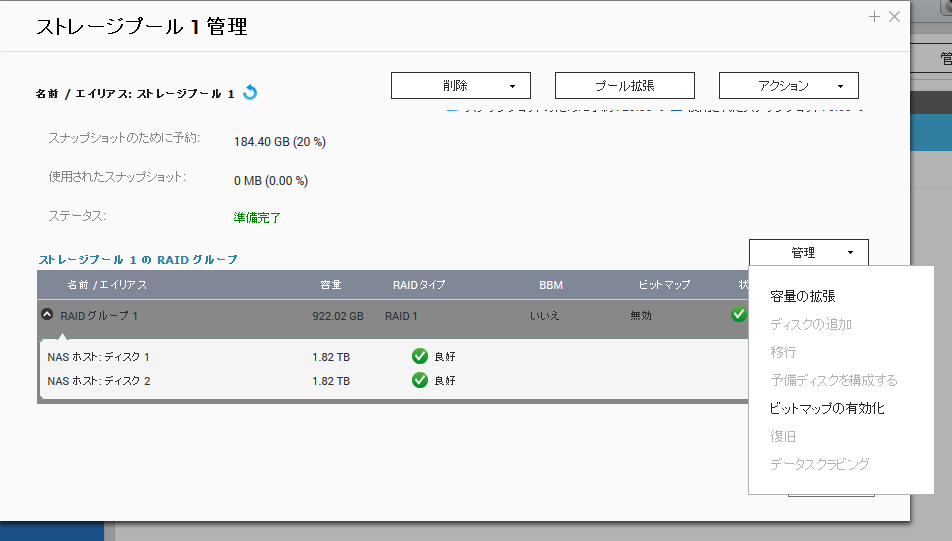Select the RAID グループ 1 name text

pos(99,316)
